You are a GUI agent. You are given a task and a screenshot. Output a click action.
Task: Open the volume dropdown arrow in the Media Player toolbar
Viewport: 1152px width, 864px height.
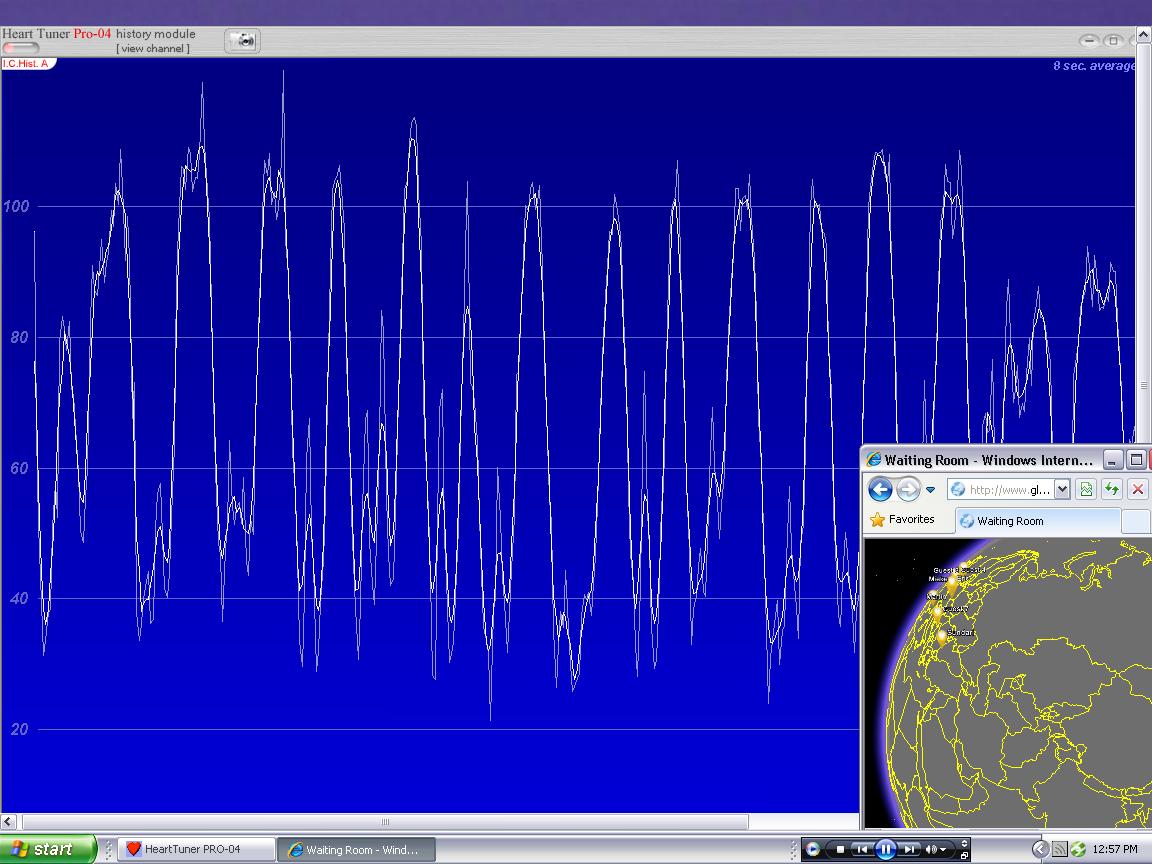943,850
